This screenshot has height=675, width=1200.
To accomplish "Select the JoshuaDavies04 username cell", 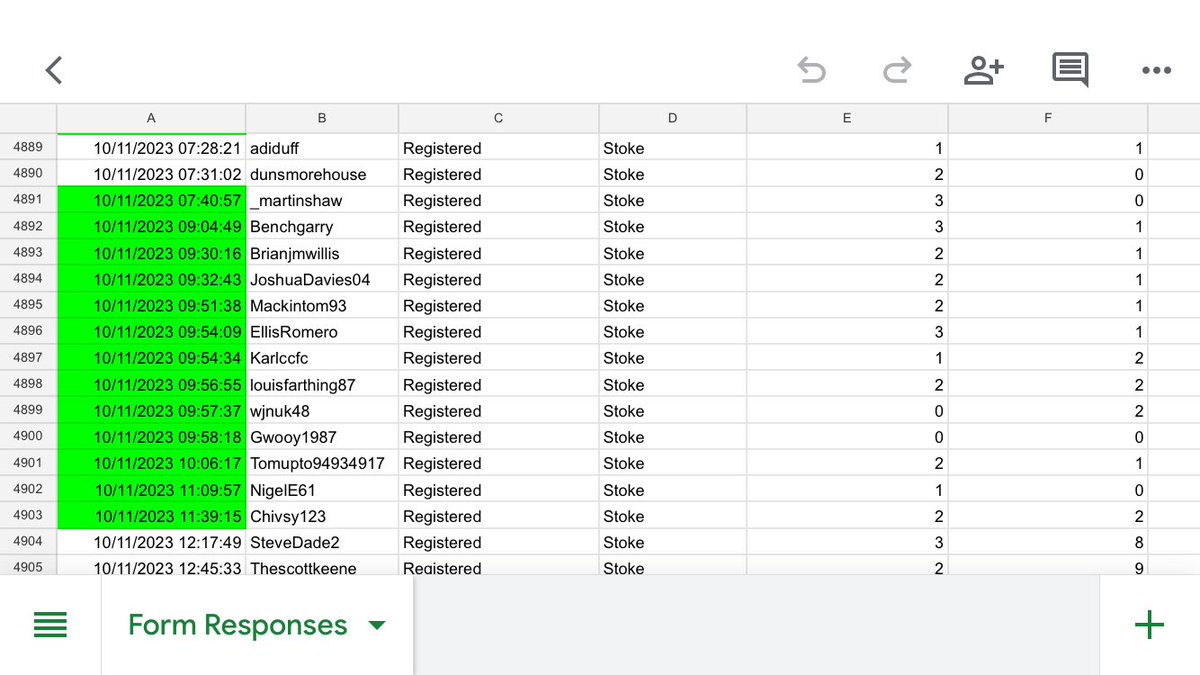I will (322, 279).
